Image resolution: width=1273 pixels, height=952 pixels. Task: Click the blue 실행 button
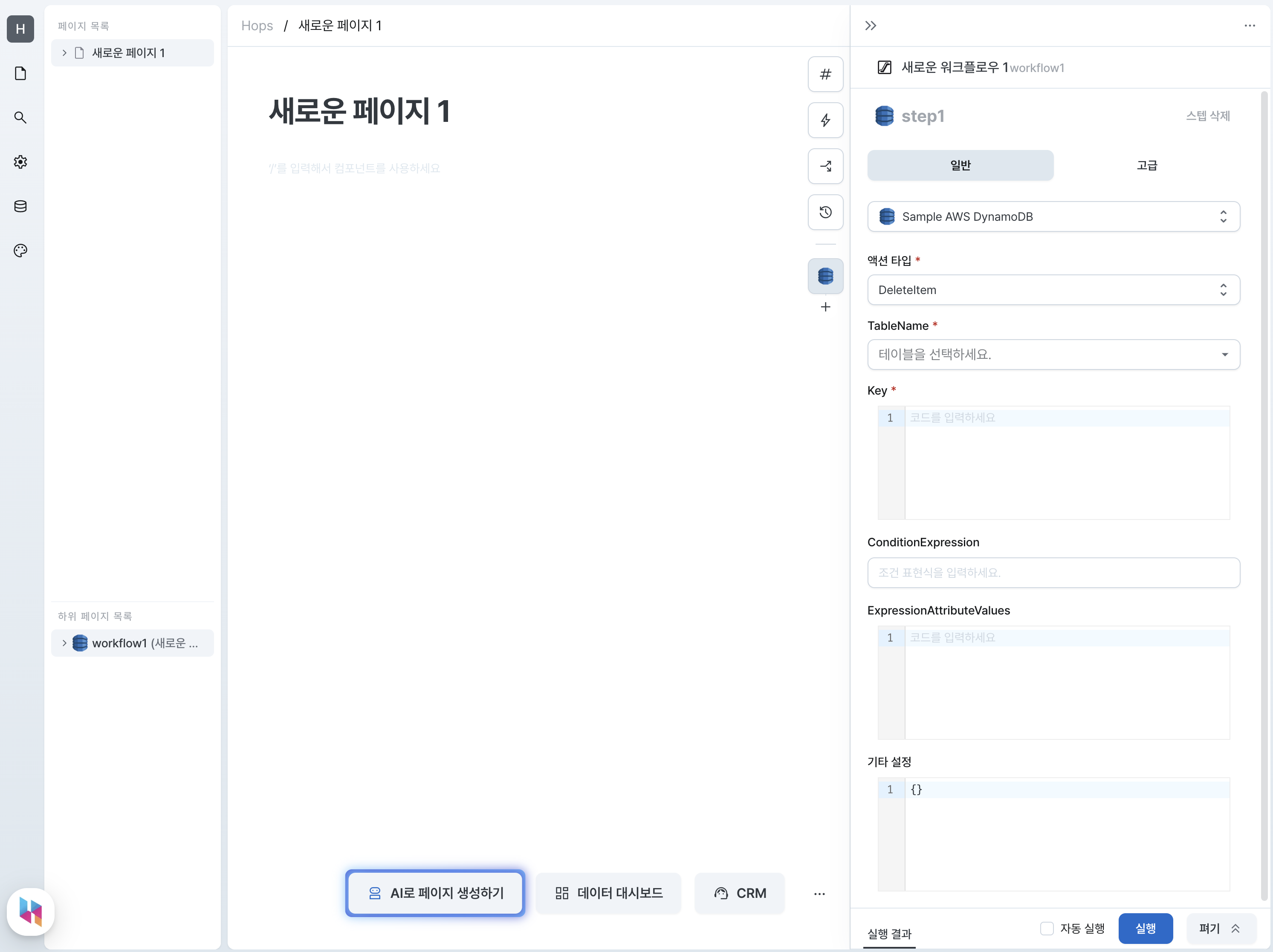[x=1145, y=929]
